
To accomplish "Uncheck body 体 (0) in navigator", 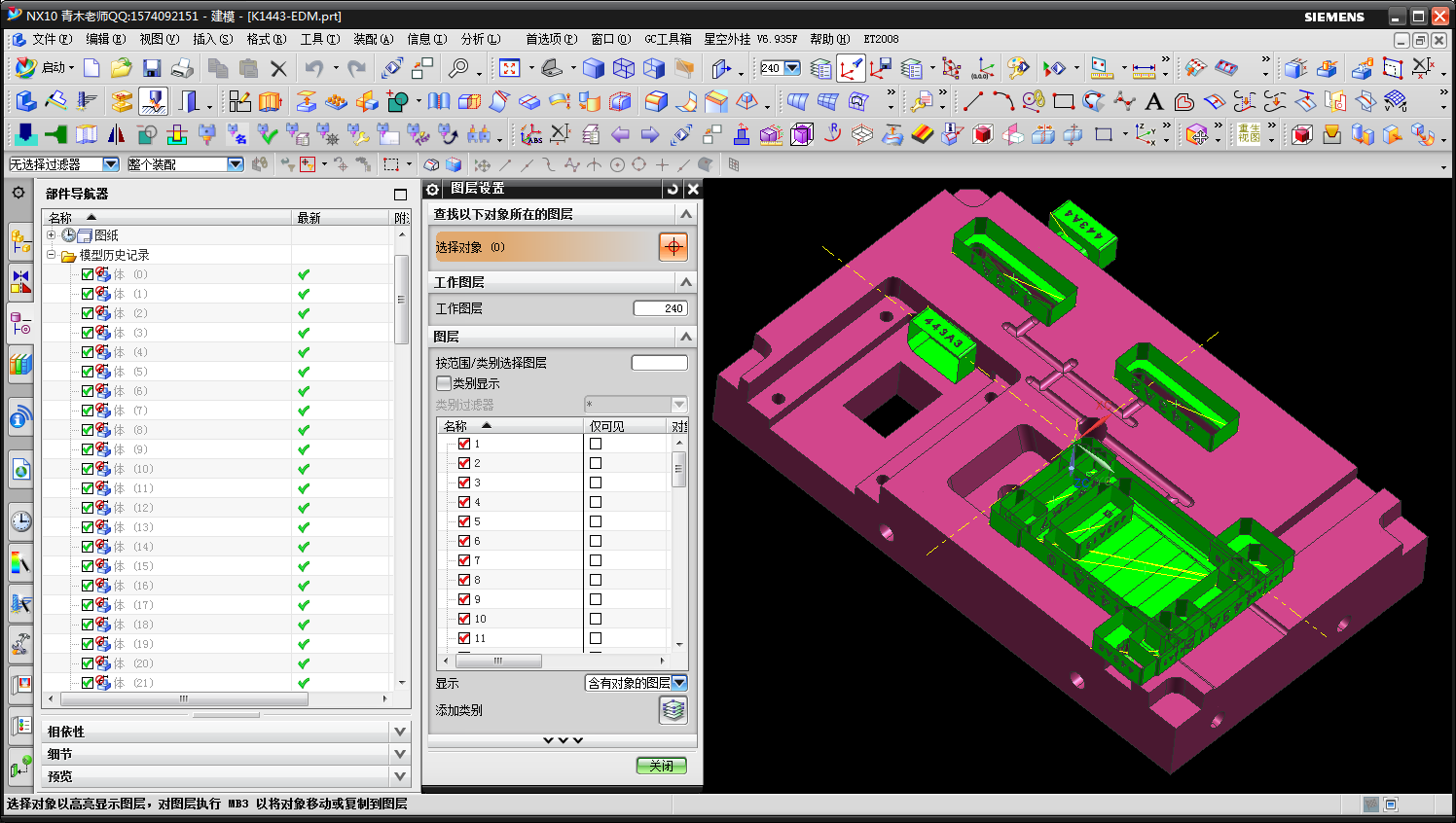I will point(88,274).
